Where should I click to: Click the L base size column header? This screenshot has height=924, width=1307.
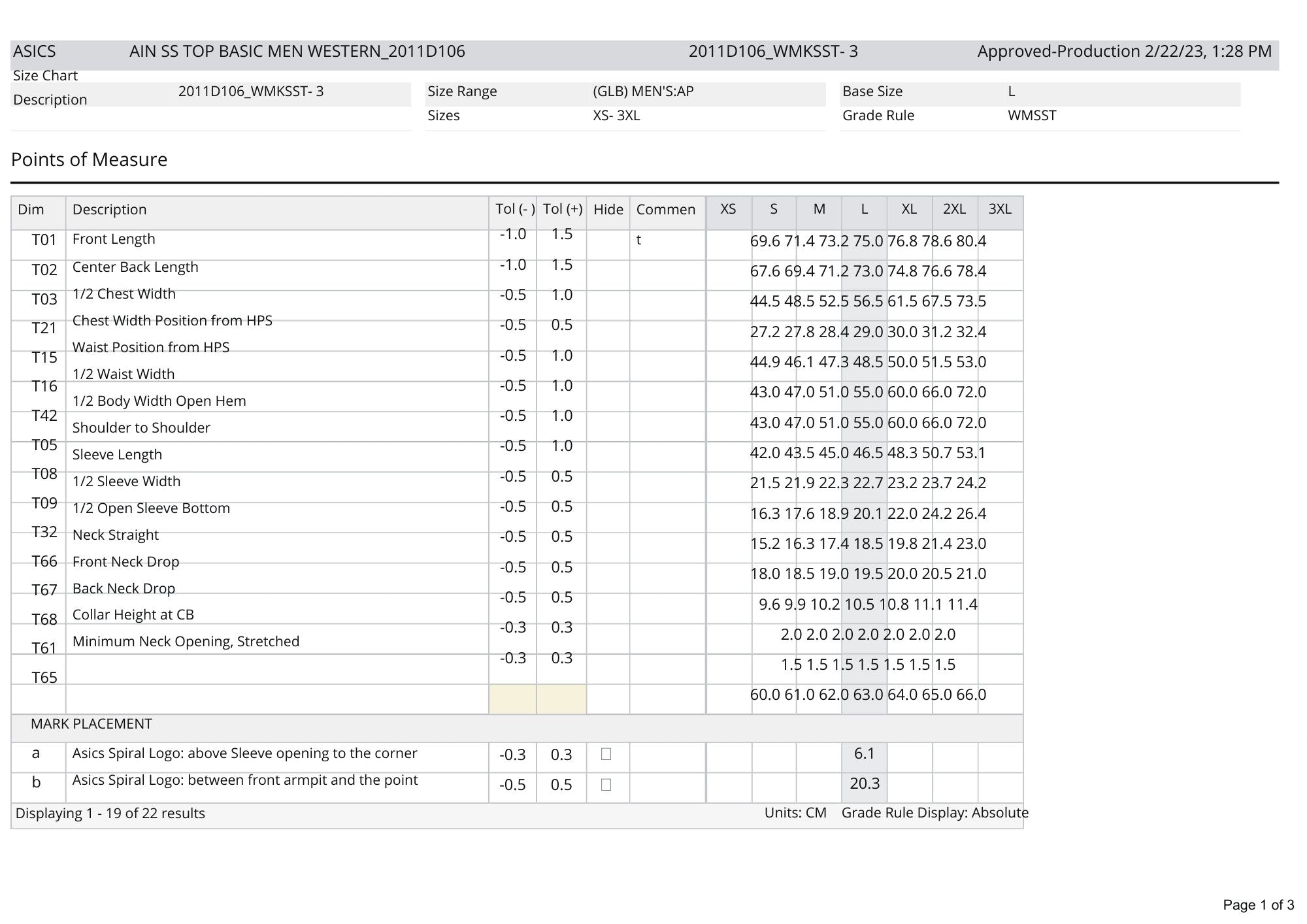click(864, 209)
